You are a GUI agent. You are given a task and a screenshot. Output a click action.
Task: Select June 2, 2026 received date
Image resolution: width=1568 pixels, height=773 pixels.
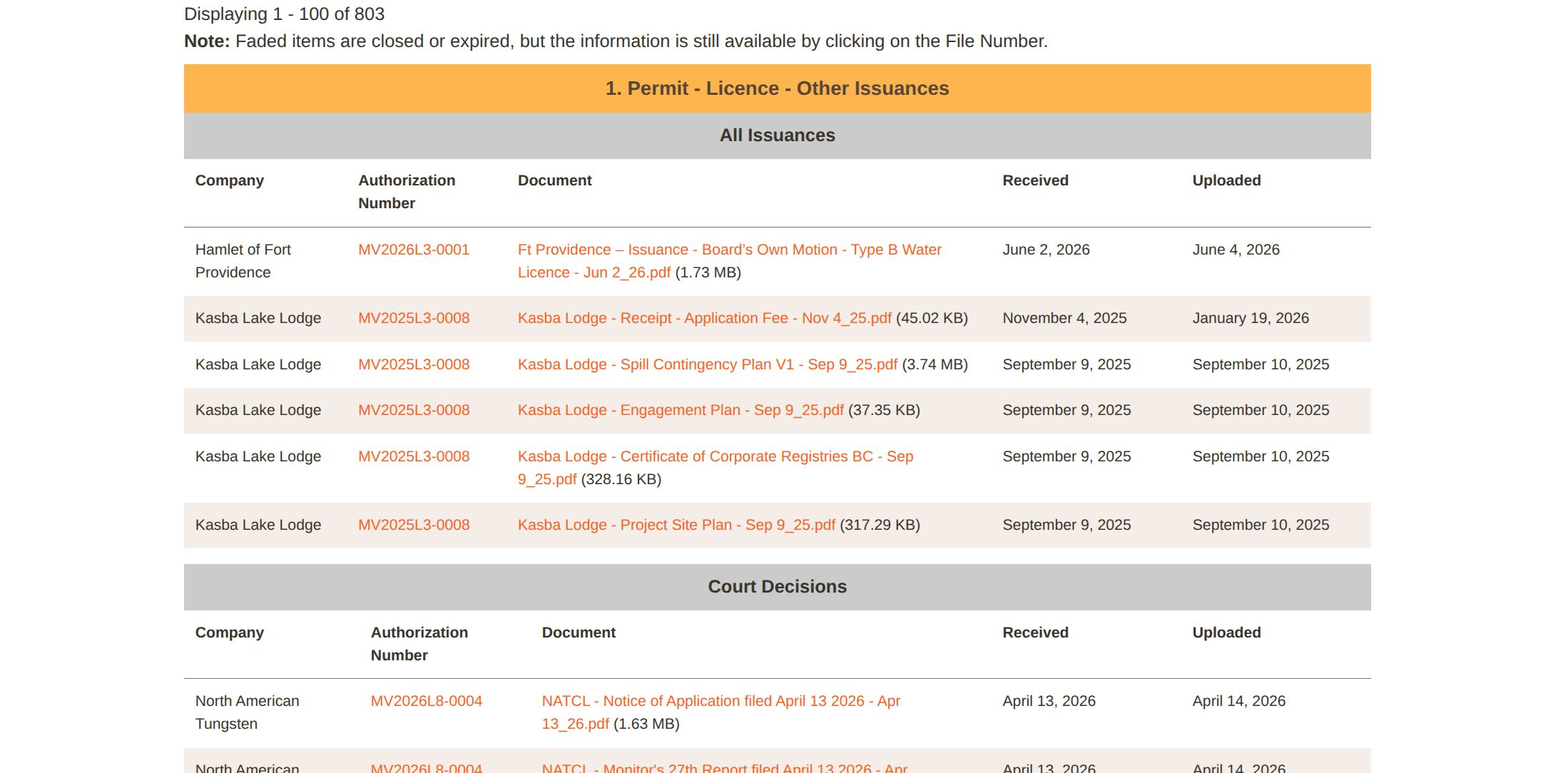click(1047, 250)
